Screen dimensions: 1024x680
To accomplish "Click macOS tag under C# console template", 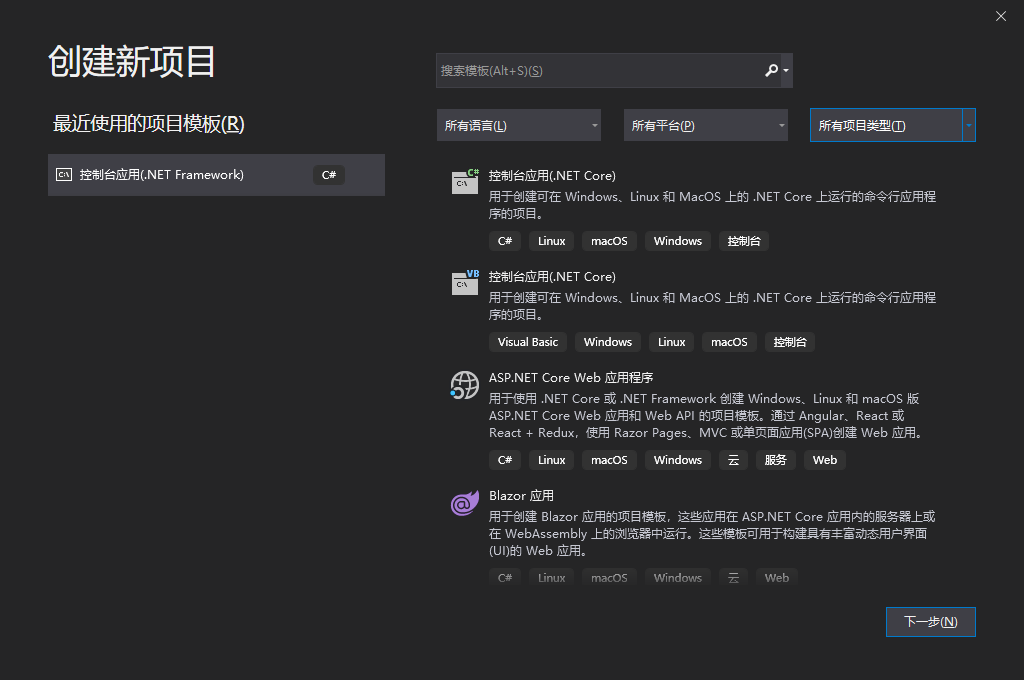I will (609, 241).
